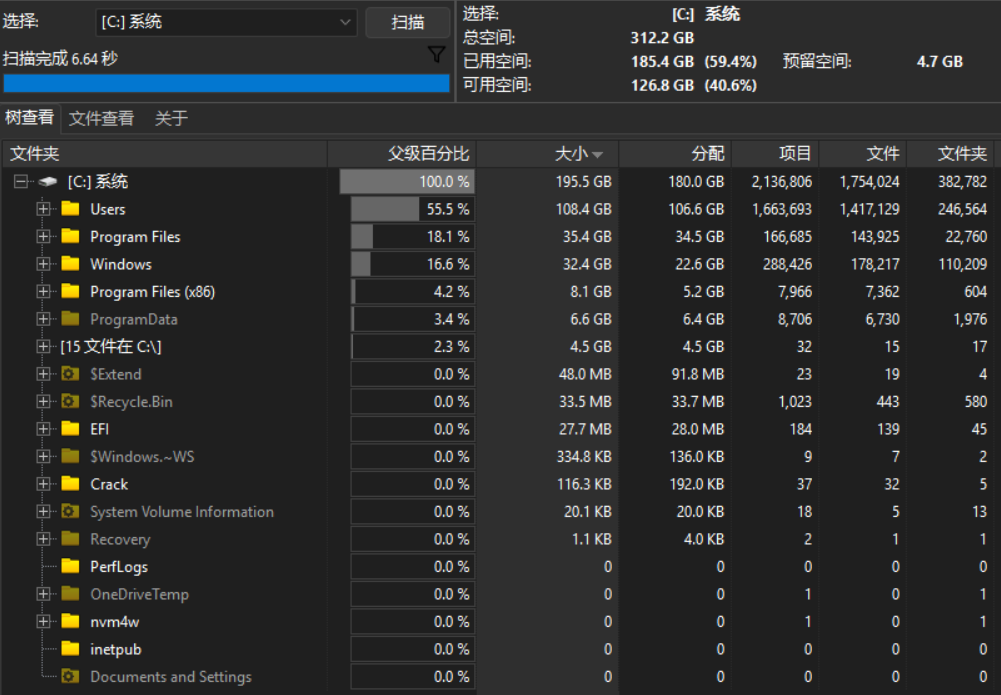Screen dimensions: 1001x695
Task: Click the ProgramData folder icon
Action: click(70, 318)
